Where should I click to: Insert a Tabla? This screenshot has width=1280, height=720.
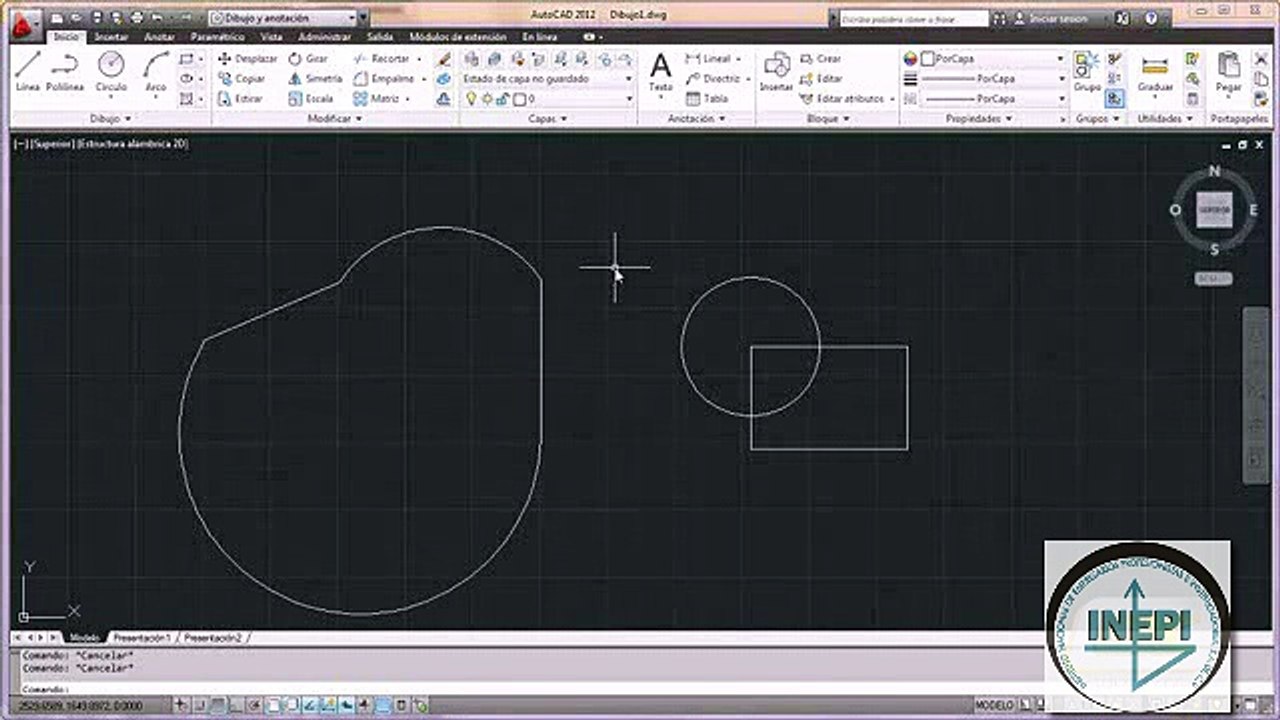pos(707,99)
